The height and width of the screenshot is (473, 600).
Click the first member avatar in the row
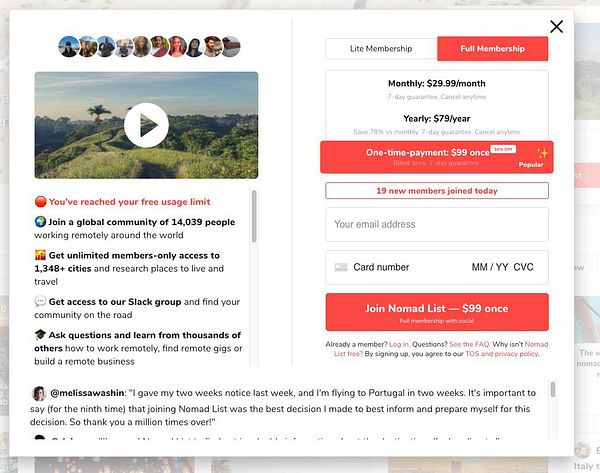(69, 47)
